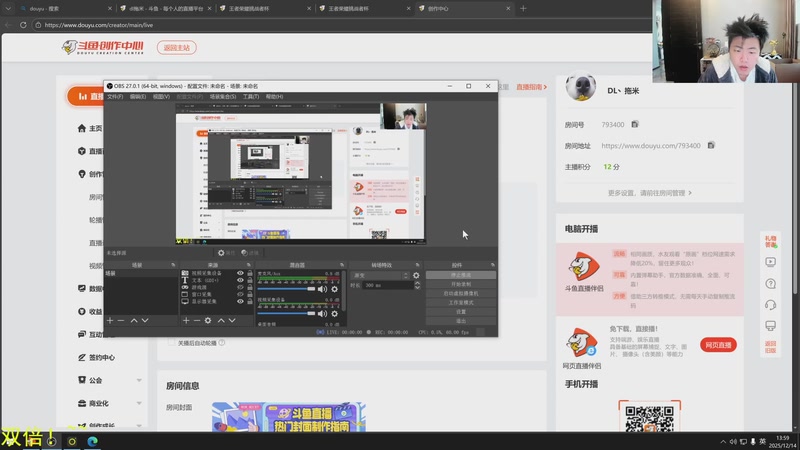Copy the room address URL

point(711,145)
